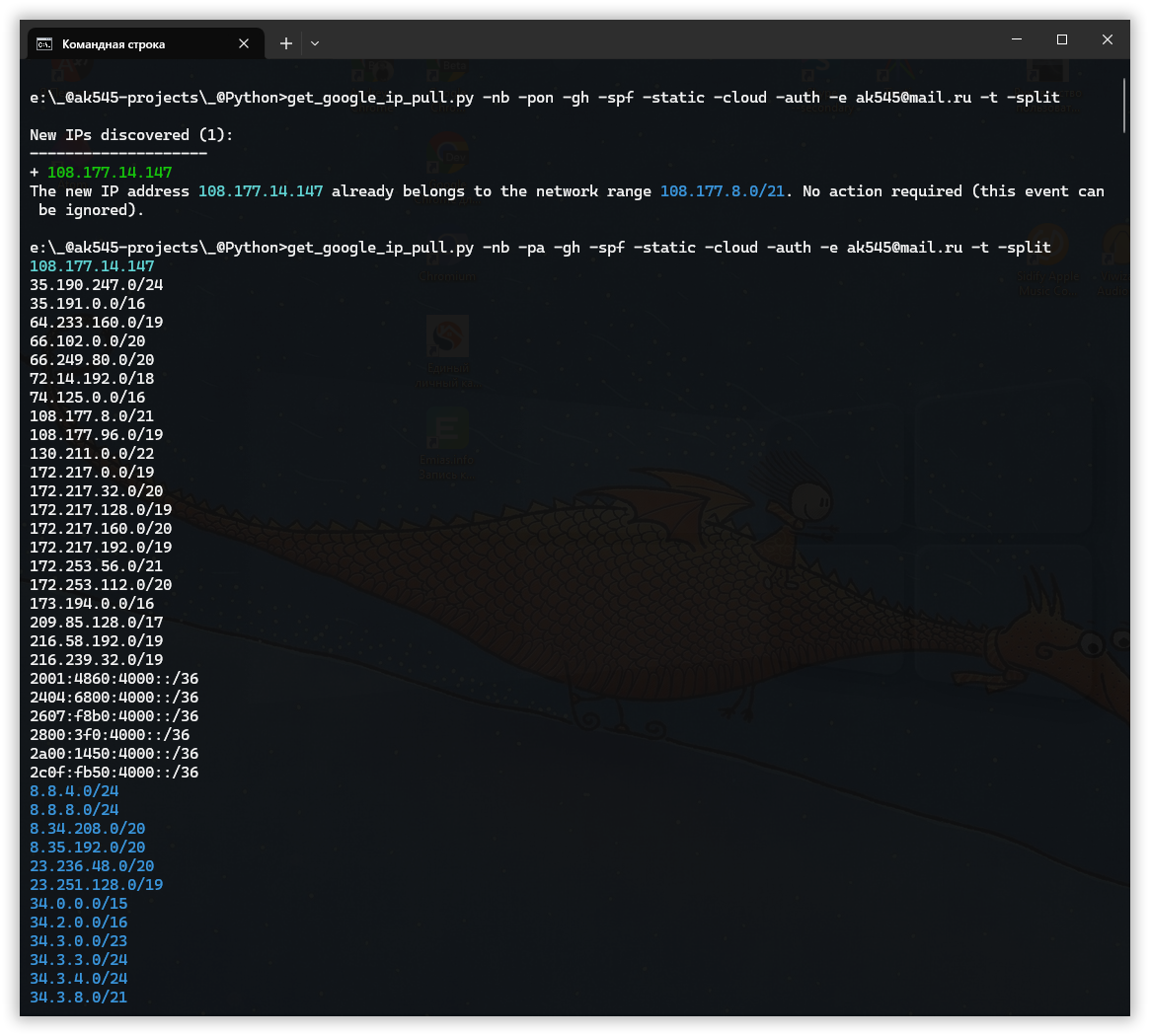Click the 2c0f:fb50:4000::/36 entry

114,772
